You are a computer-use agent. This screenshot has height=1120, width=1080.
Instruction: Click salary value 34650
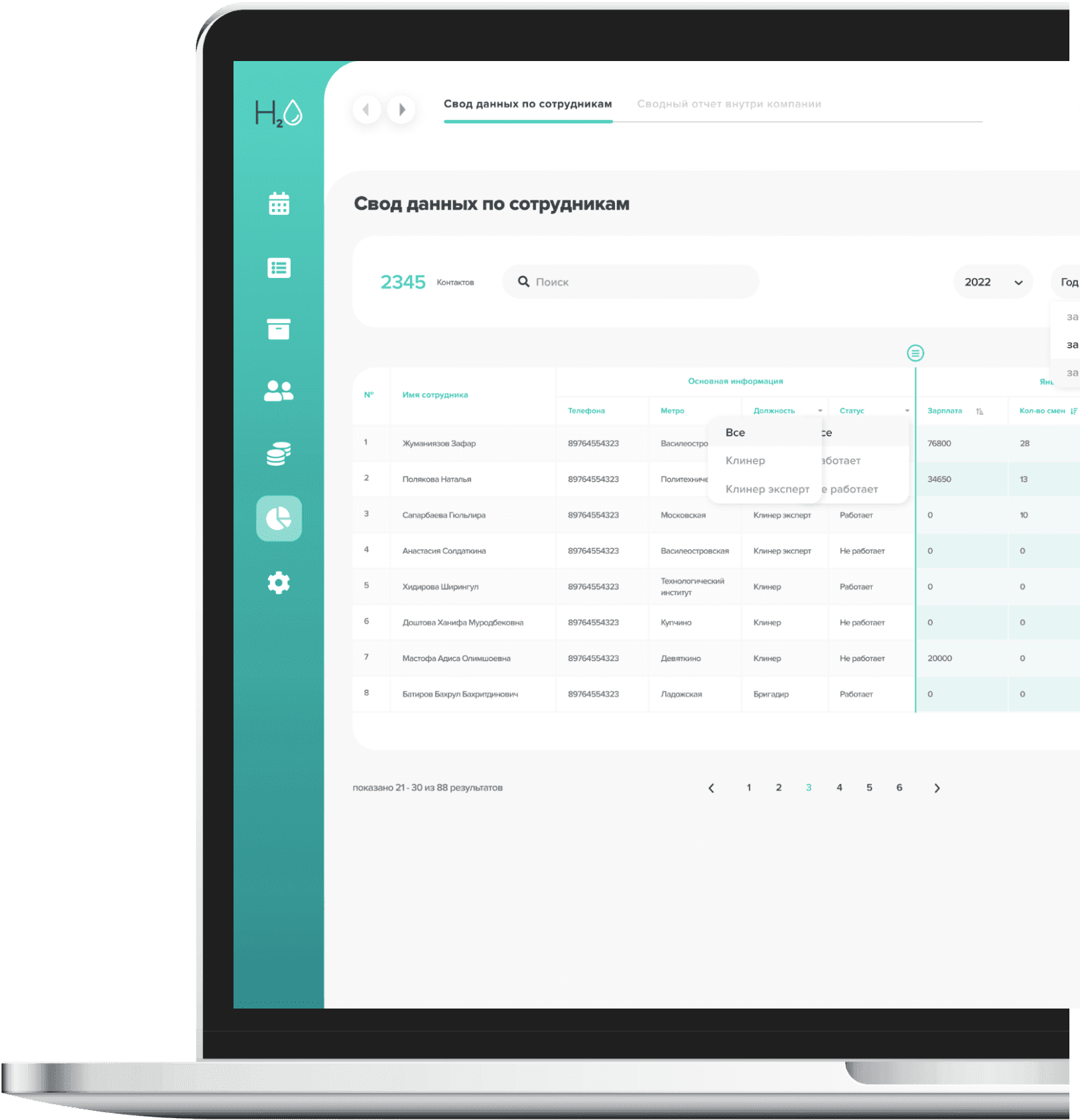939,479
